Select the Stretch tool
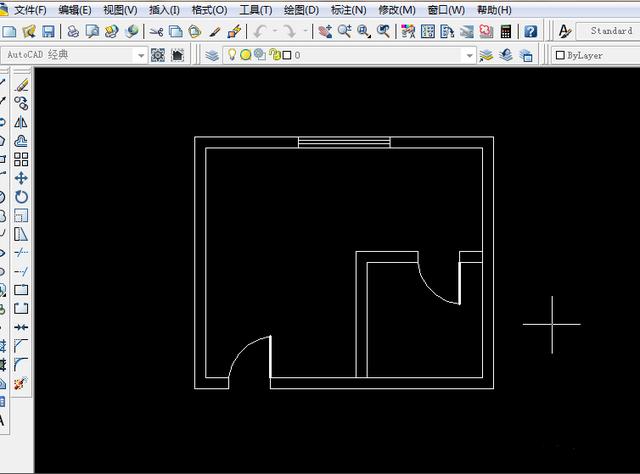The height and width of the screenshot is (474, 640). click(x=21, y=234)
